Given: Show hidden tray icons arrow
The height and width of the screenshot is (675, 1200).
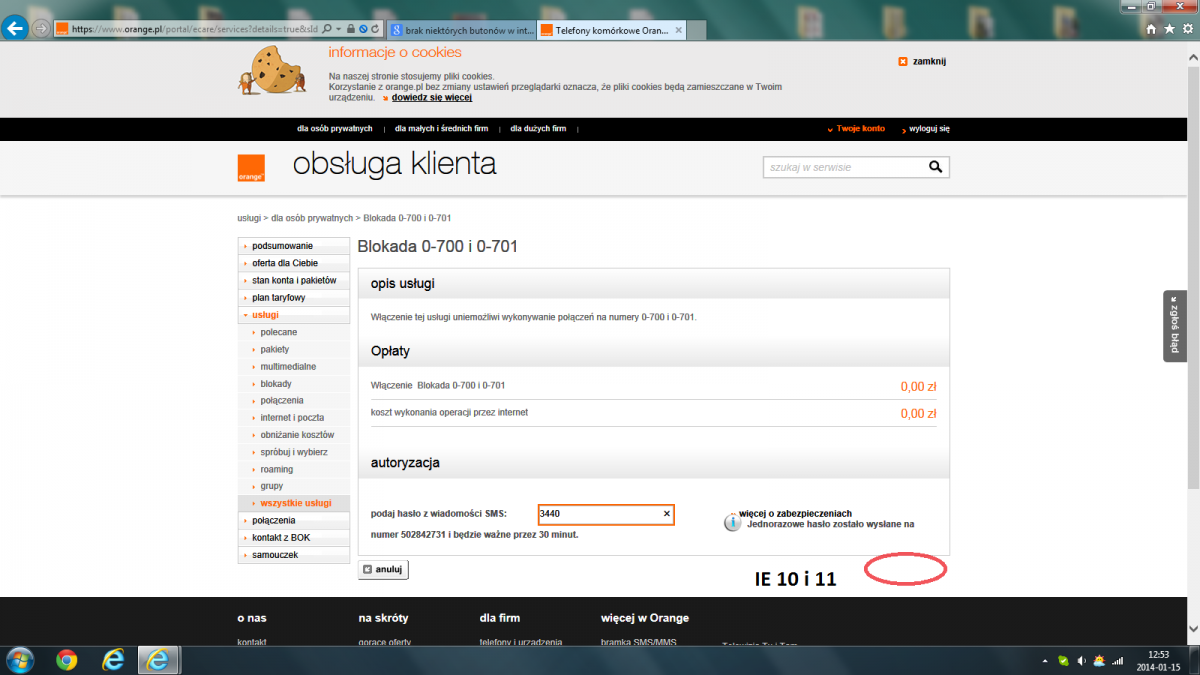Looking at the screenshot, I should [x=1045, y=661].
